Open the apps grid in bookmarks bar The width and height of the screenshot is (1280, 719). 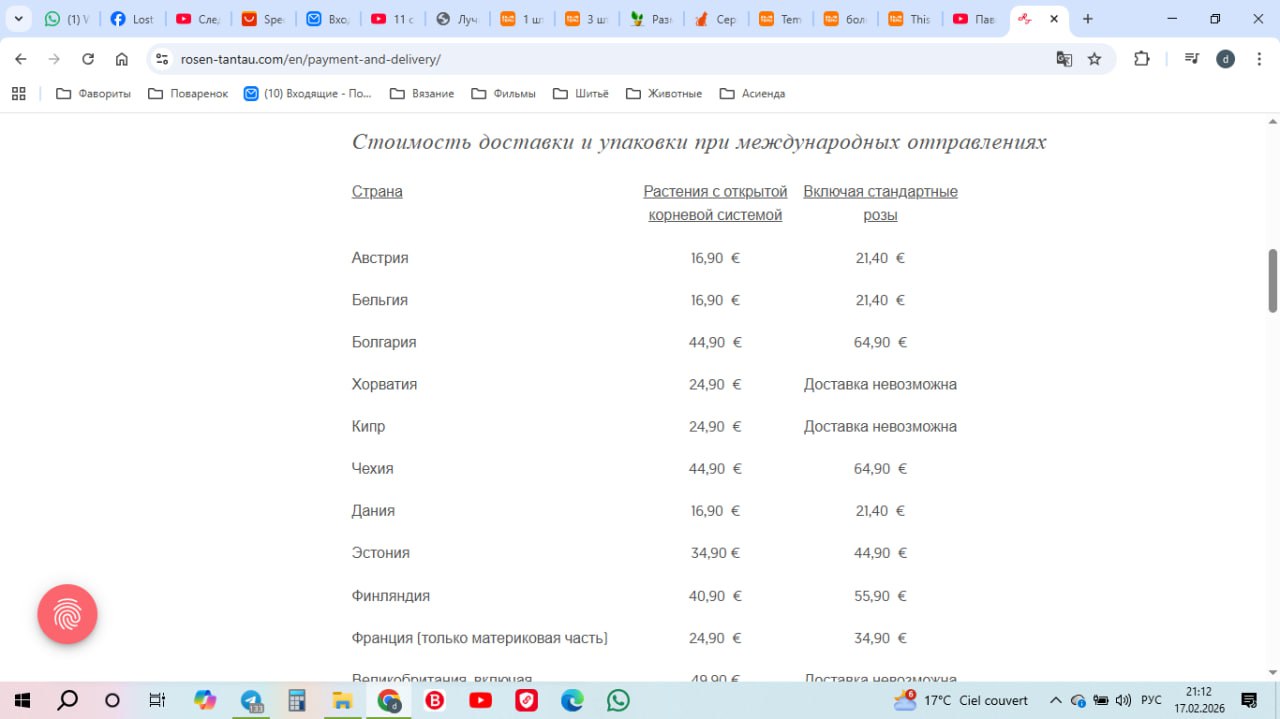18,93
